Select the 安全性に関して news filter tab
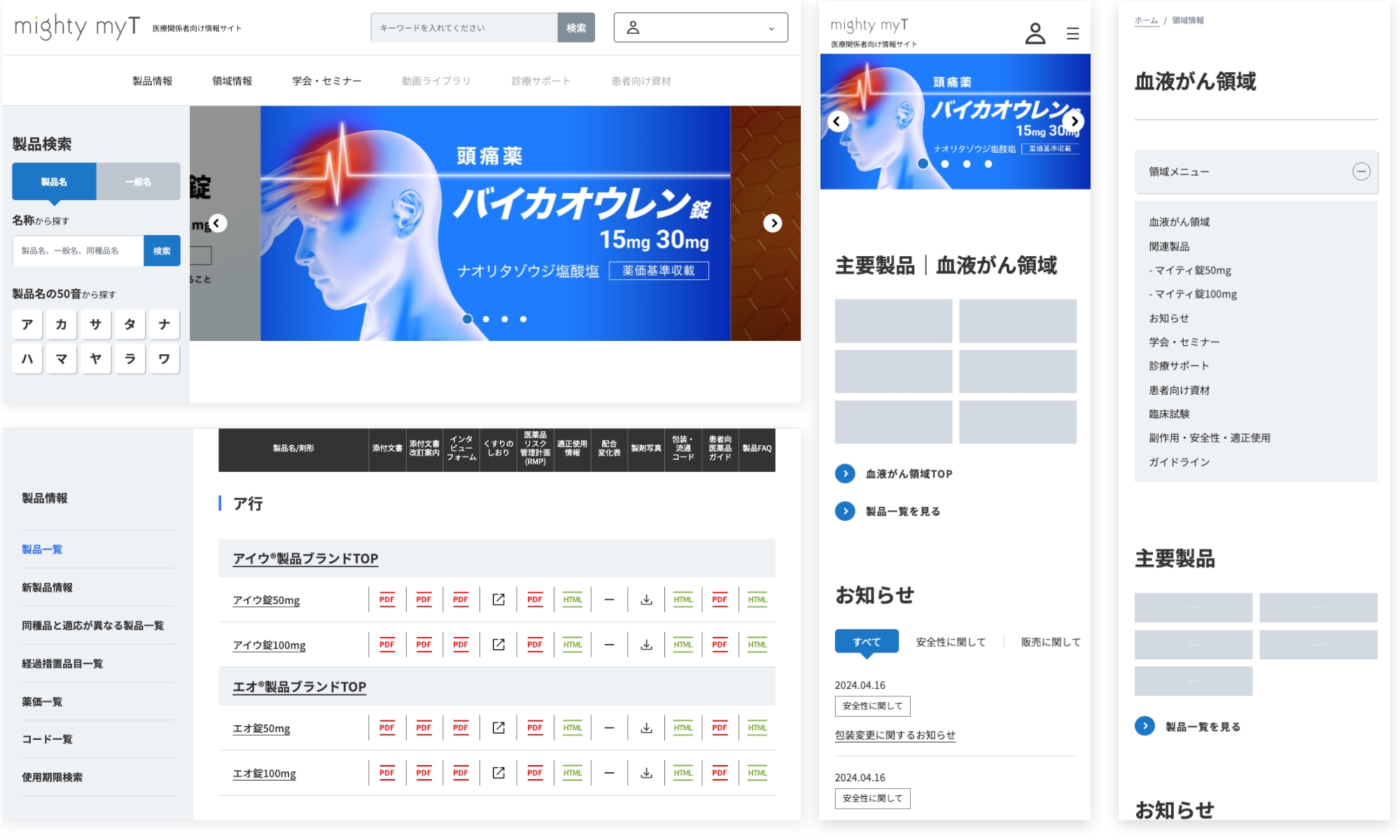The width and height of the screenshot is (1400, 840). (x=951, y=642)
